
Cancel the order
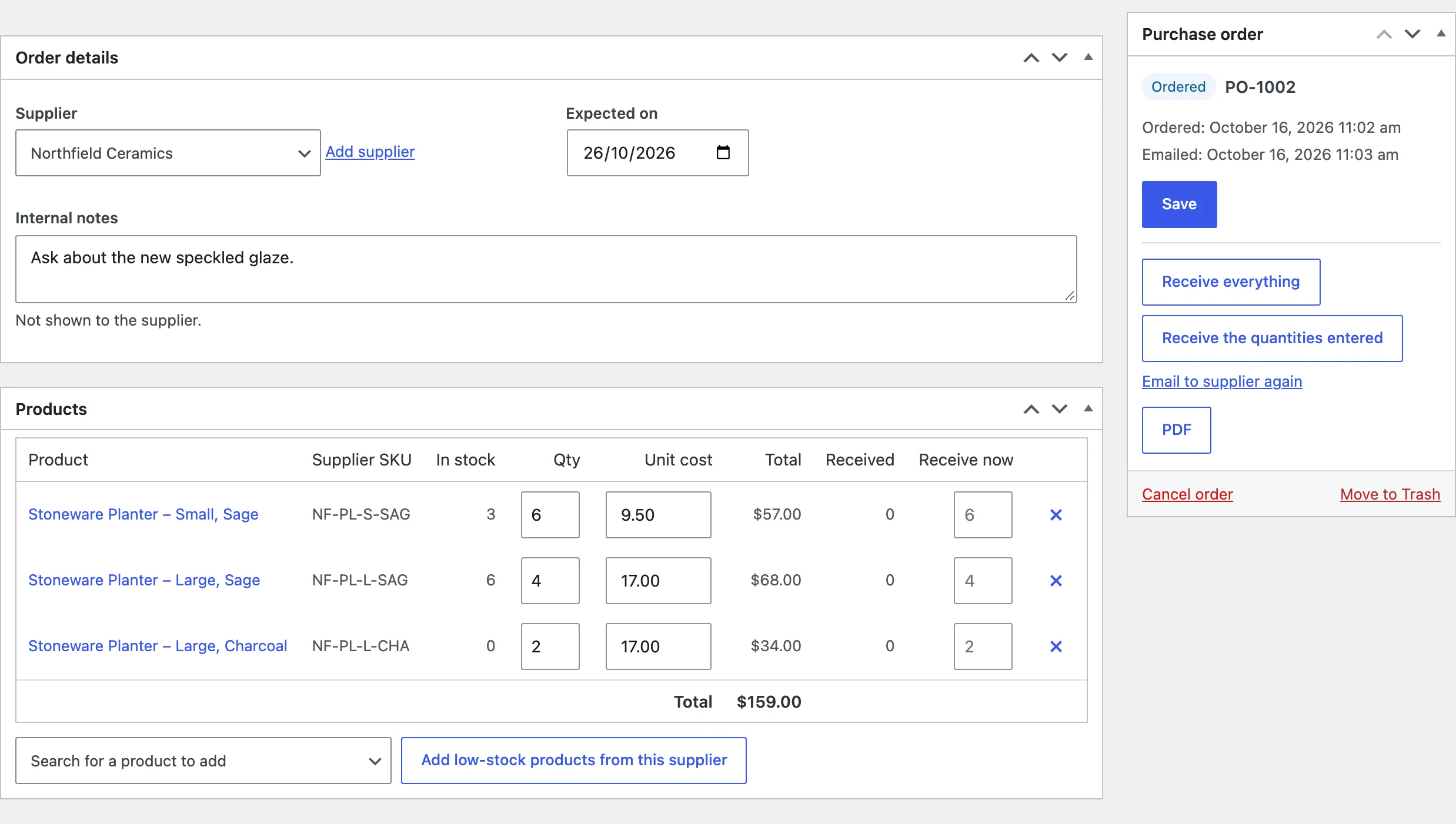coord(1187,494)
